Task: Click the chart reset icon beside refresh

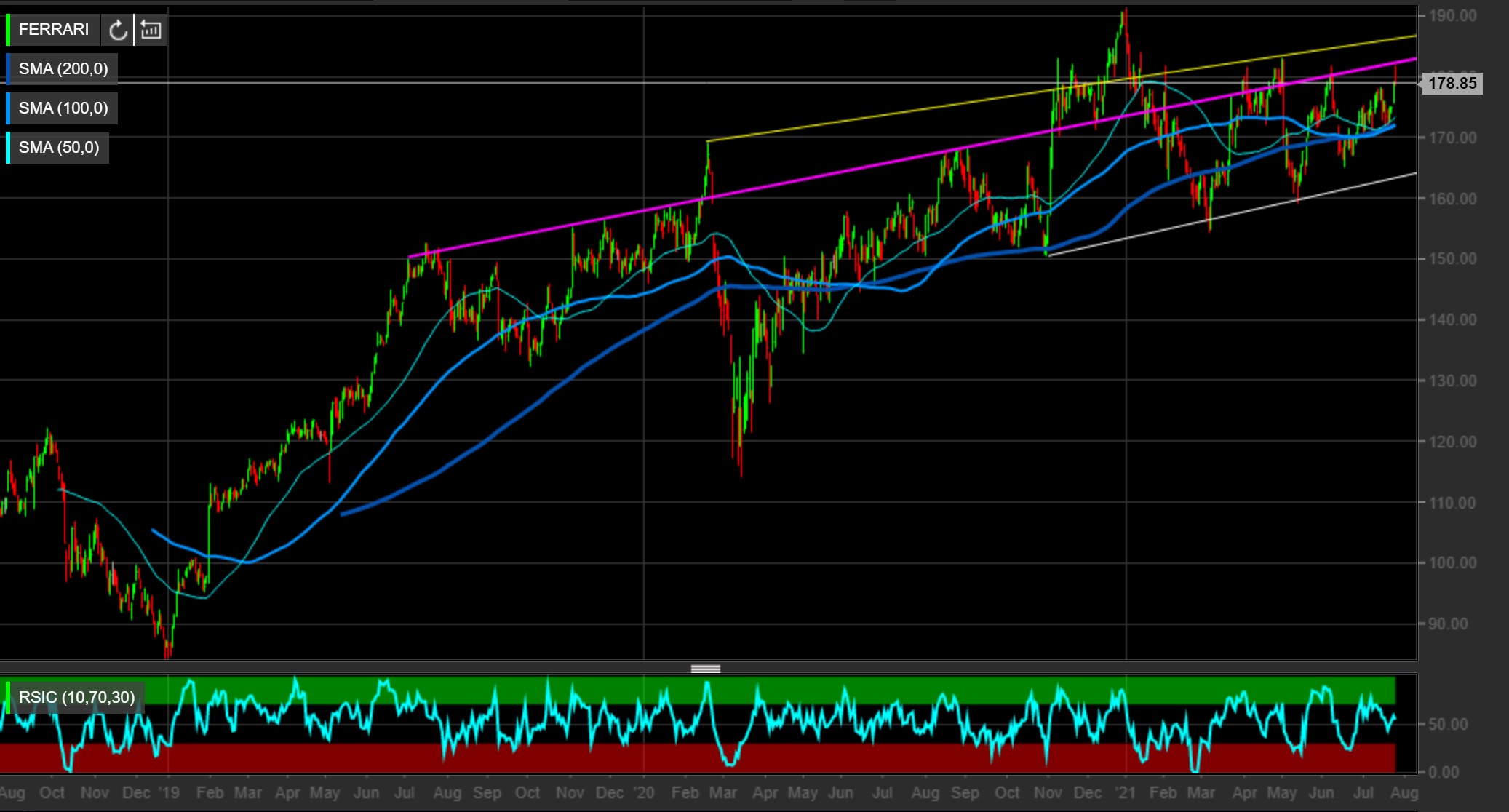Action: (x=151, y=30)
